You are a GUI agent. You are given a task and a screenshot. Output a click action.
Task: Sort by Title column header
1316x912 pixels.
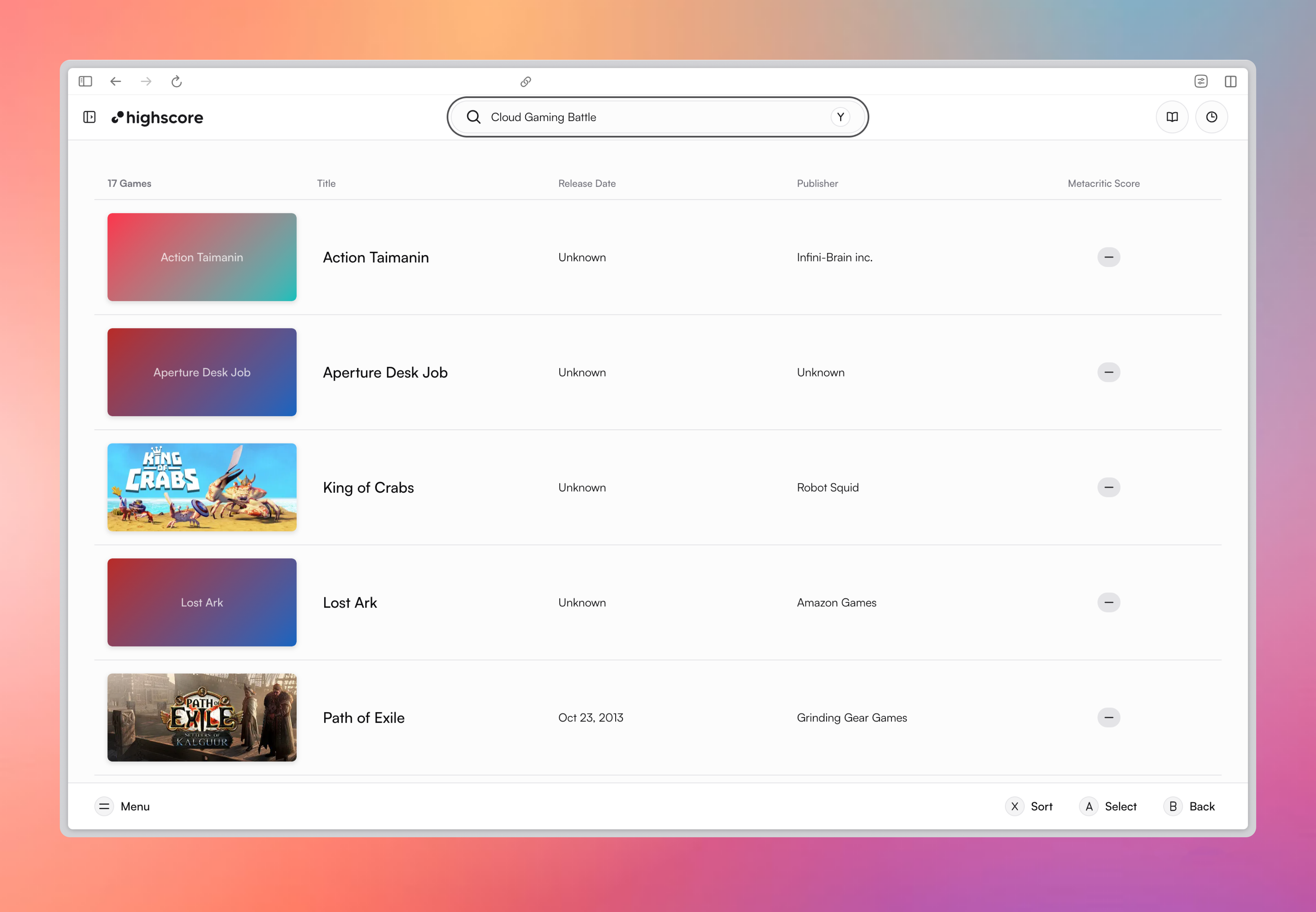click(326, 183)
